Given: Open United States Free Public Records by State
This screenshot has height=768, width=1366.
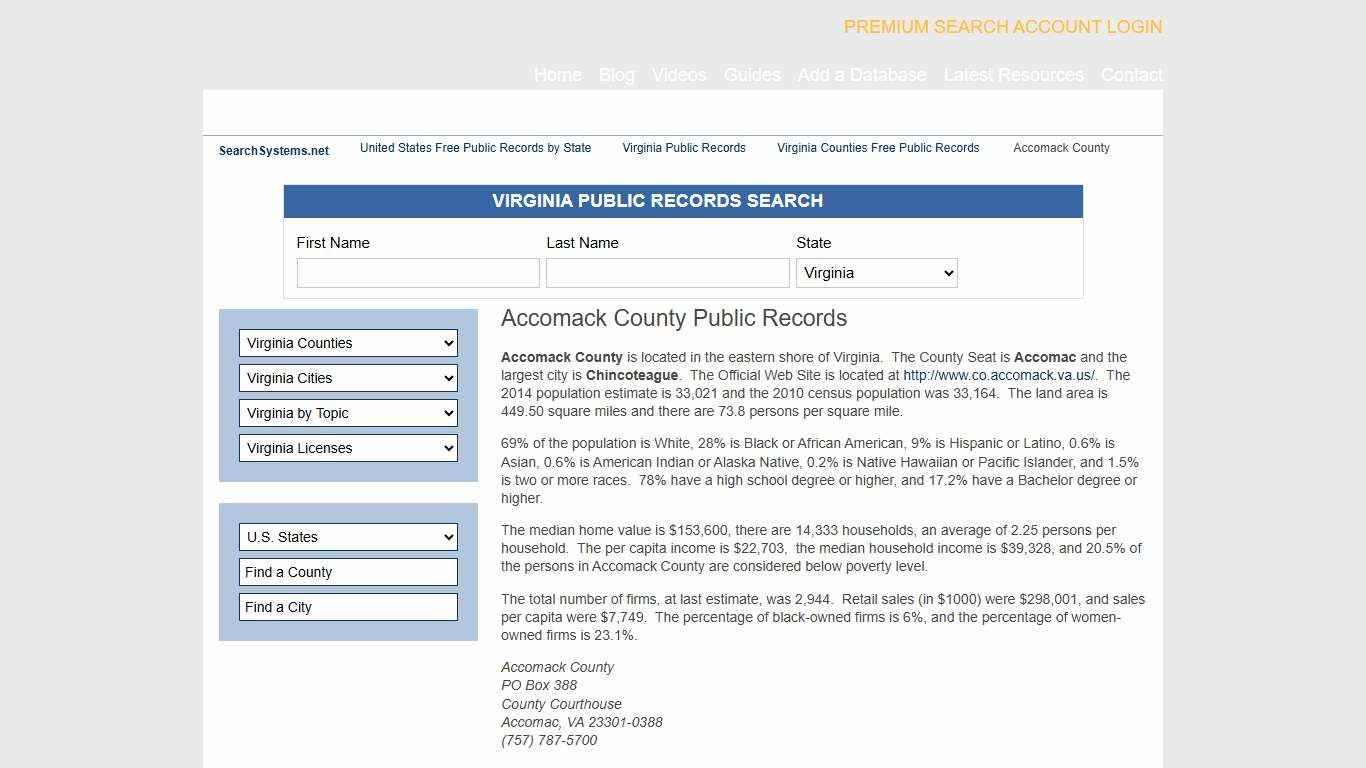Looking at the screenshot, I should click(x=475, y=148).
